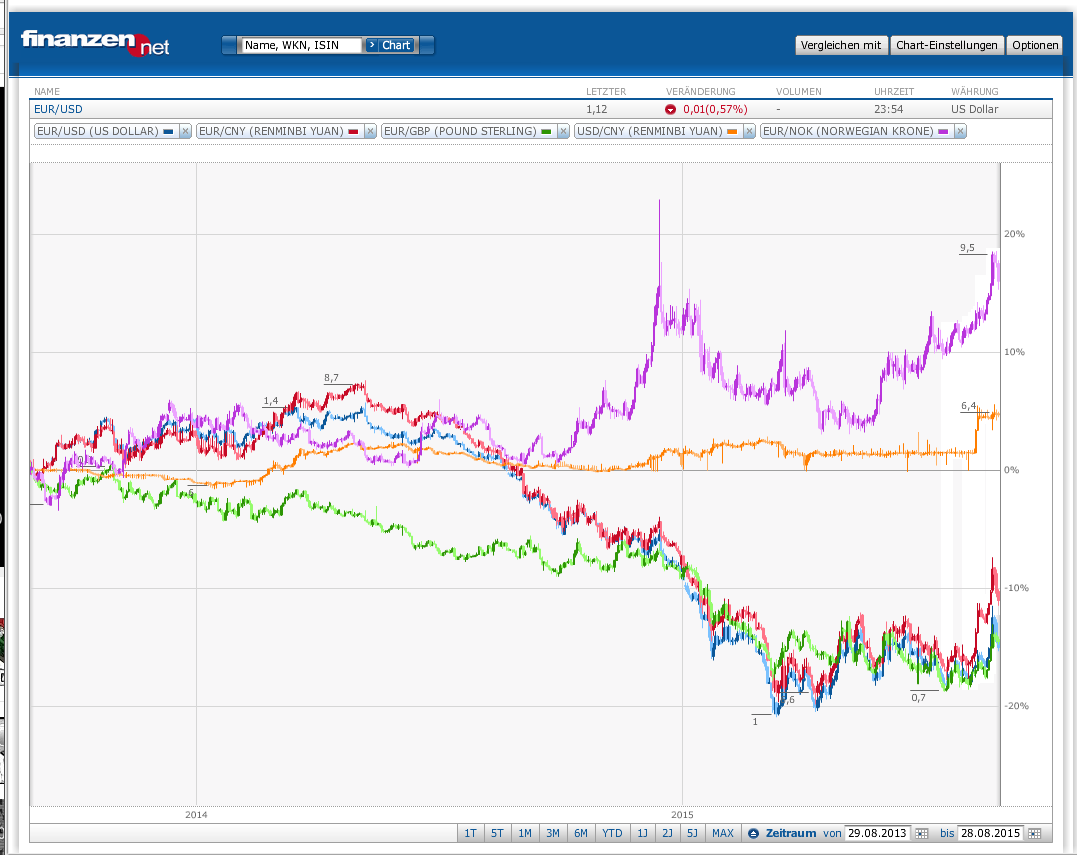1077x855 pixels.
Task: Remove EUR/CNY series via X icon
Action: pos(370,131)
